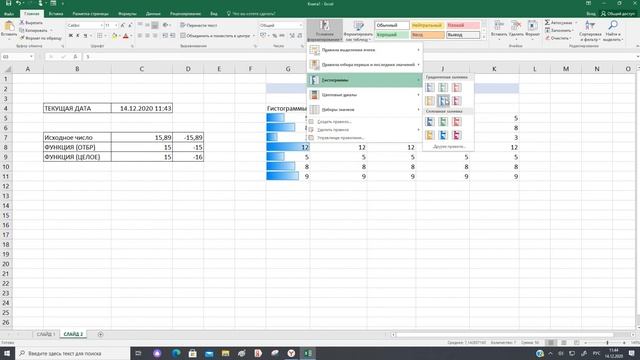Open fill color dropdown arrow

click(120, 36)
